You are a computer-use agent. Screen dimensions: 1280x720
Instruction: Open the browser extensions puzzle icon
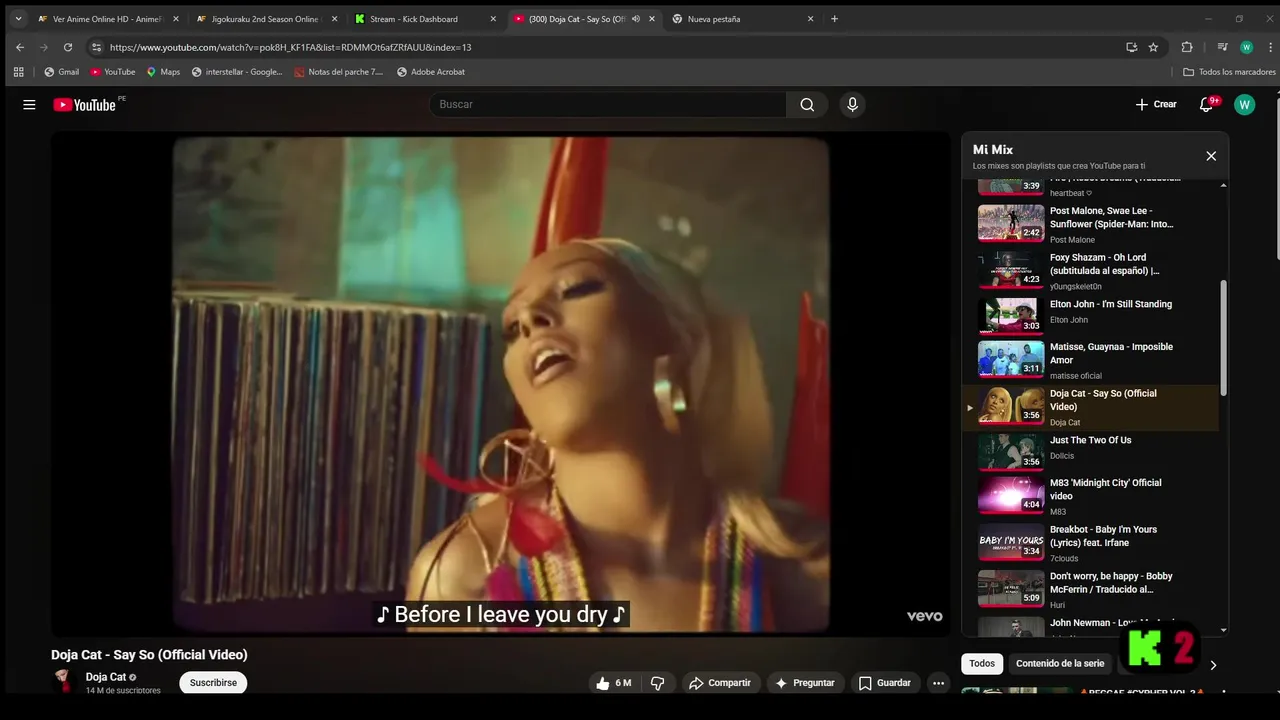1187,47
